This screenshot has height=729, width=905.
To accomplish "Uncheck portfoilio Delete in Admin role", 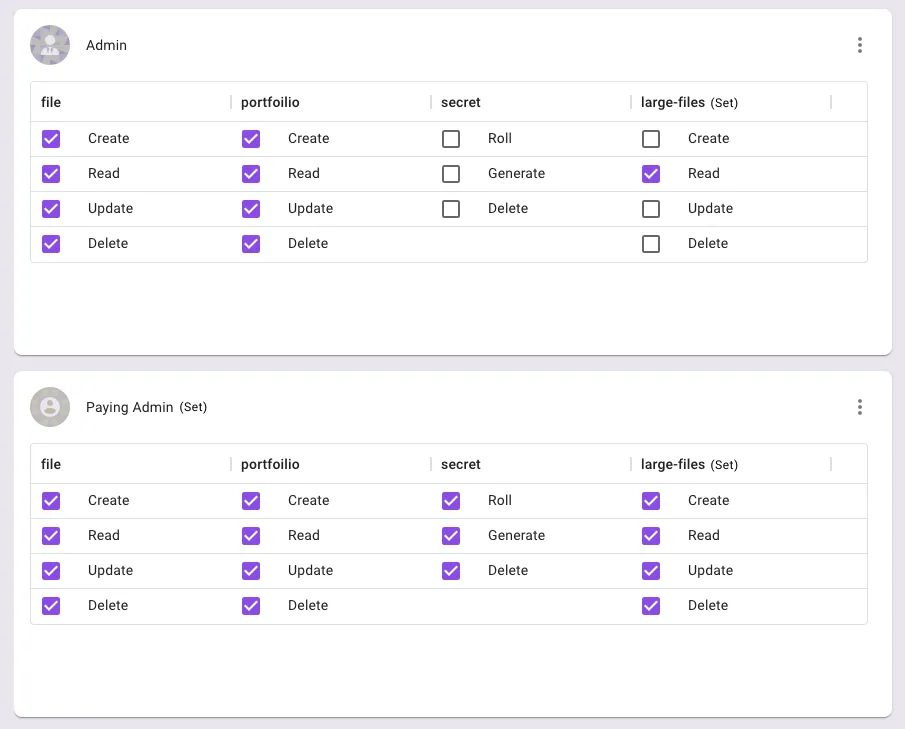I will click(251, 244).
